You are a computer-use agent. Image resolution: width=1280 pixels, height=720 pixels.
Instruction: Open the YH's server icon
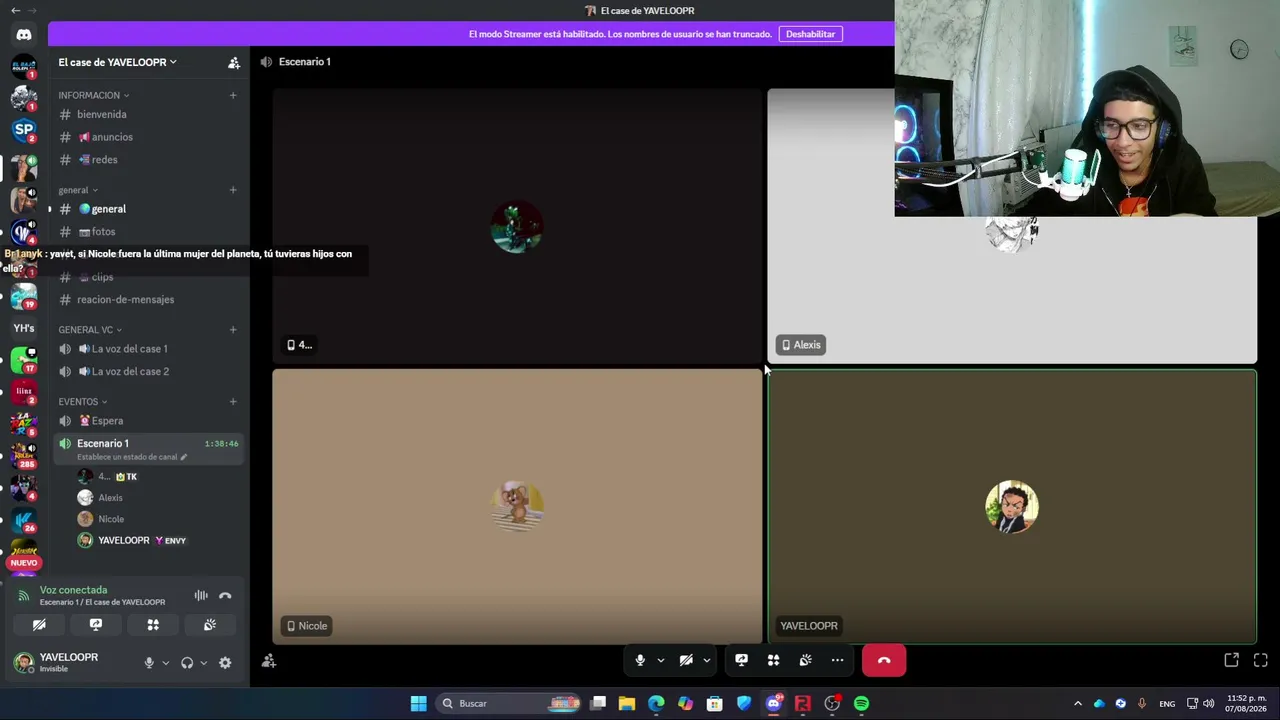coord(24,328)
